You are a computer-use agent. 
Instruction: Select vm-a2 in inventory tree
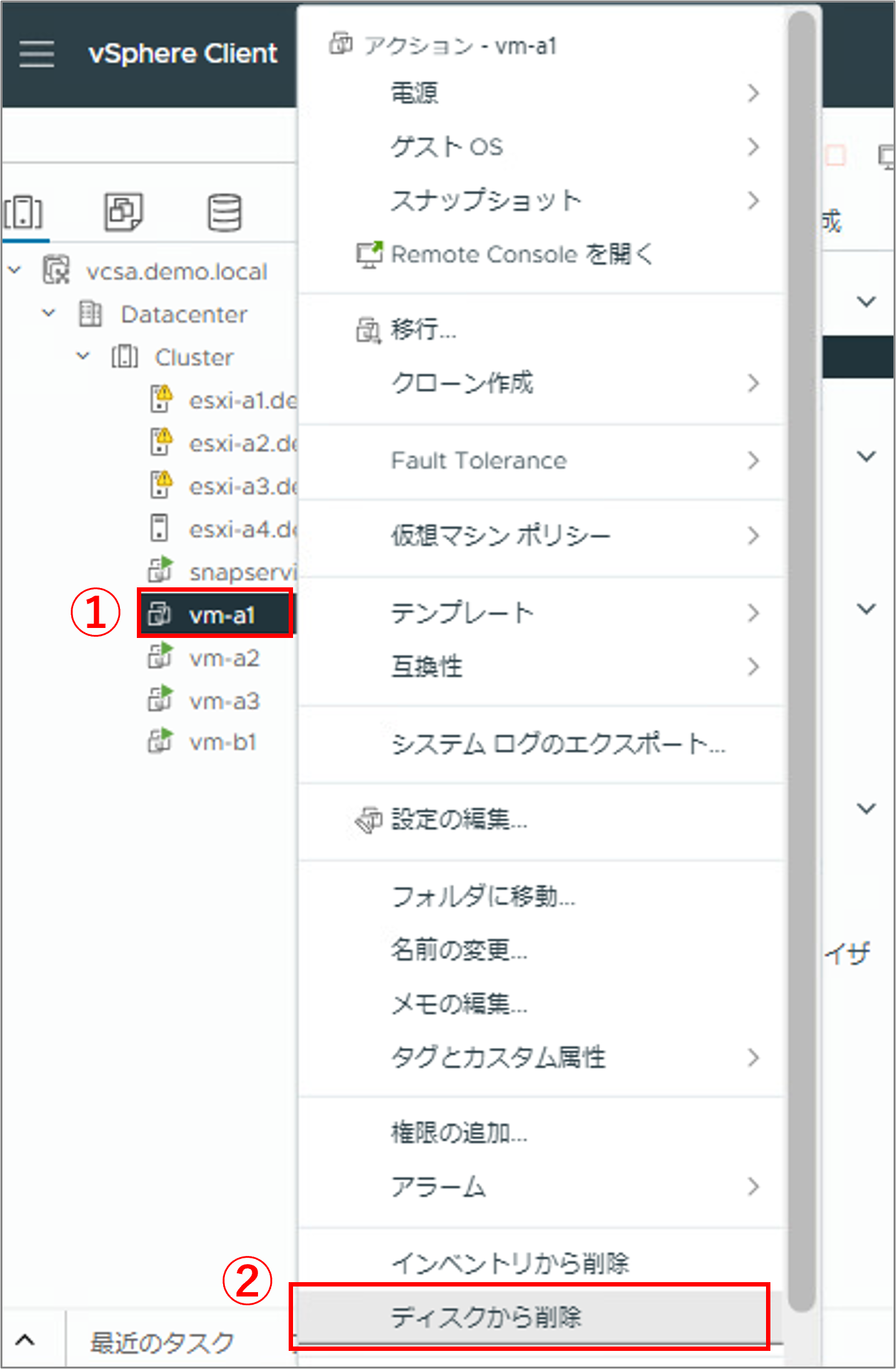(x=224, y=658)
